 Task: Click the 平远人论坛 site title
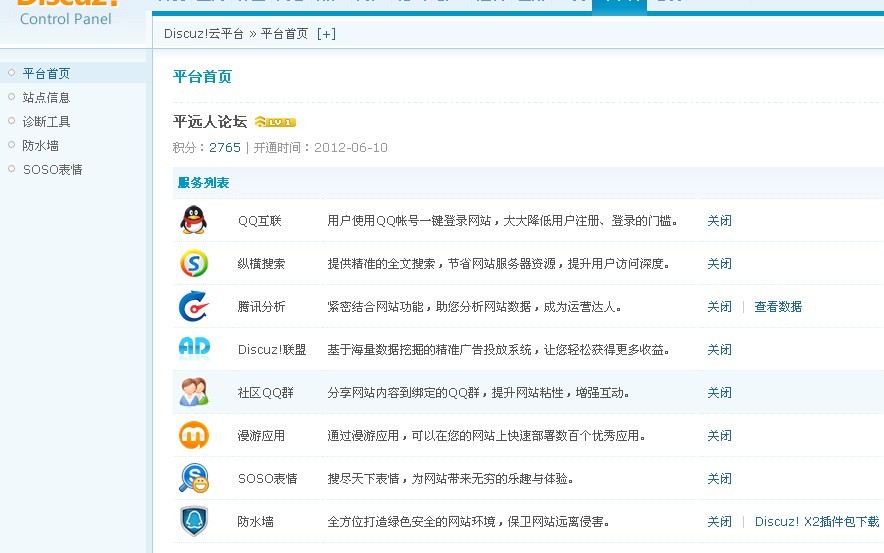(210, 121)
